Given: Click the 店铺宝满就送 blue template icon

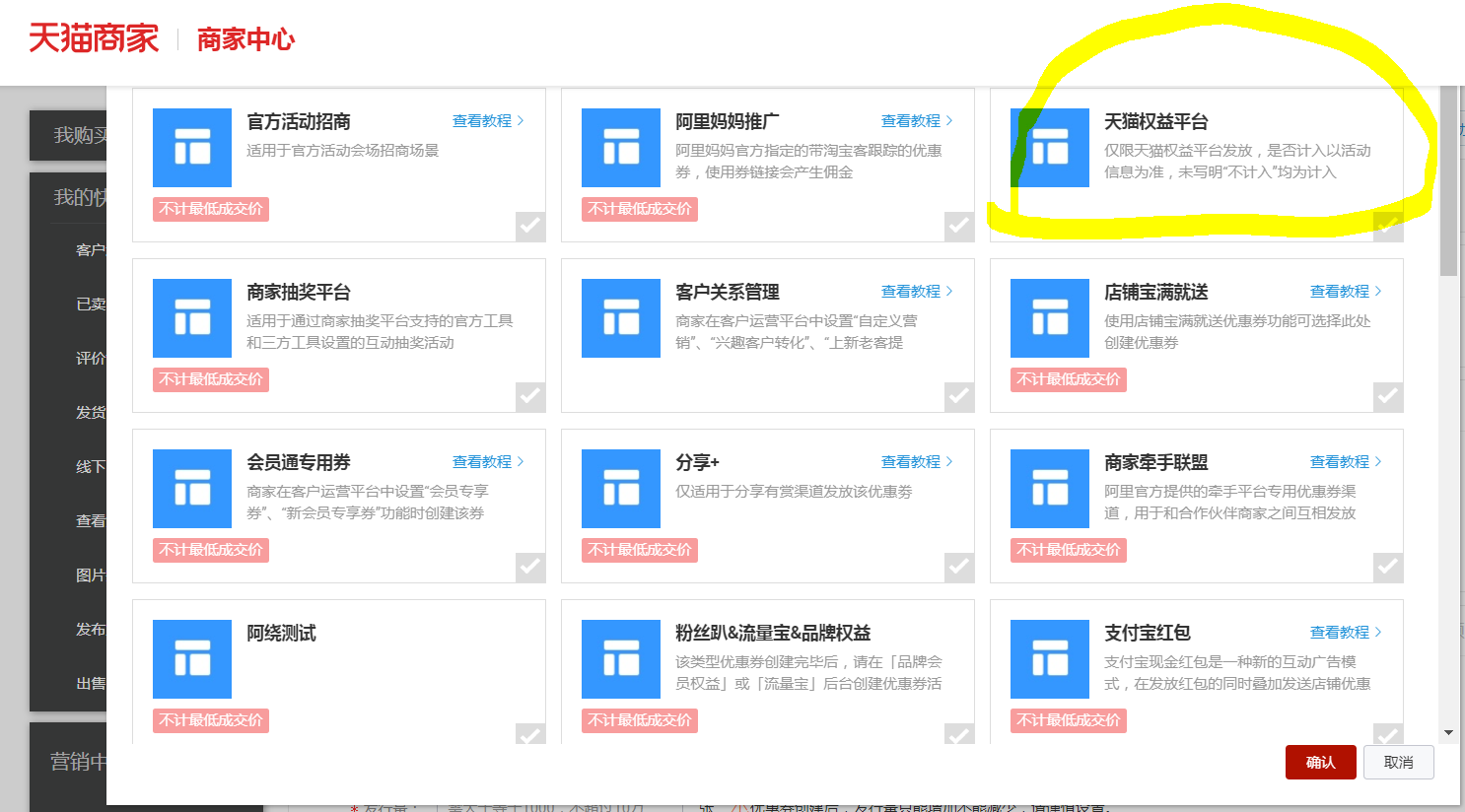Looking at the screenshot, I should 1050,318.
